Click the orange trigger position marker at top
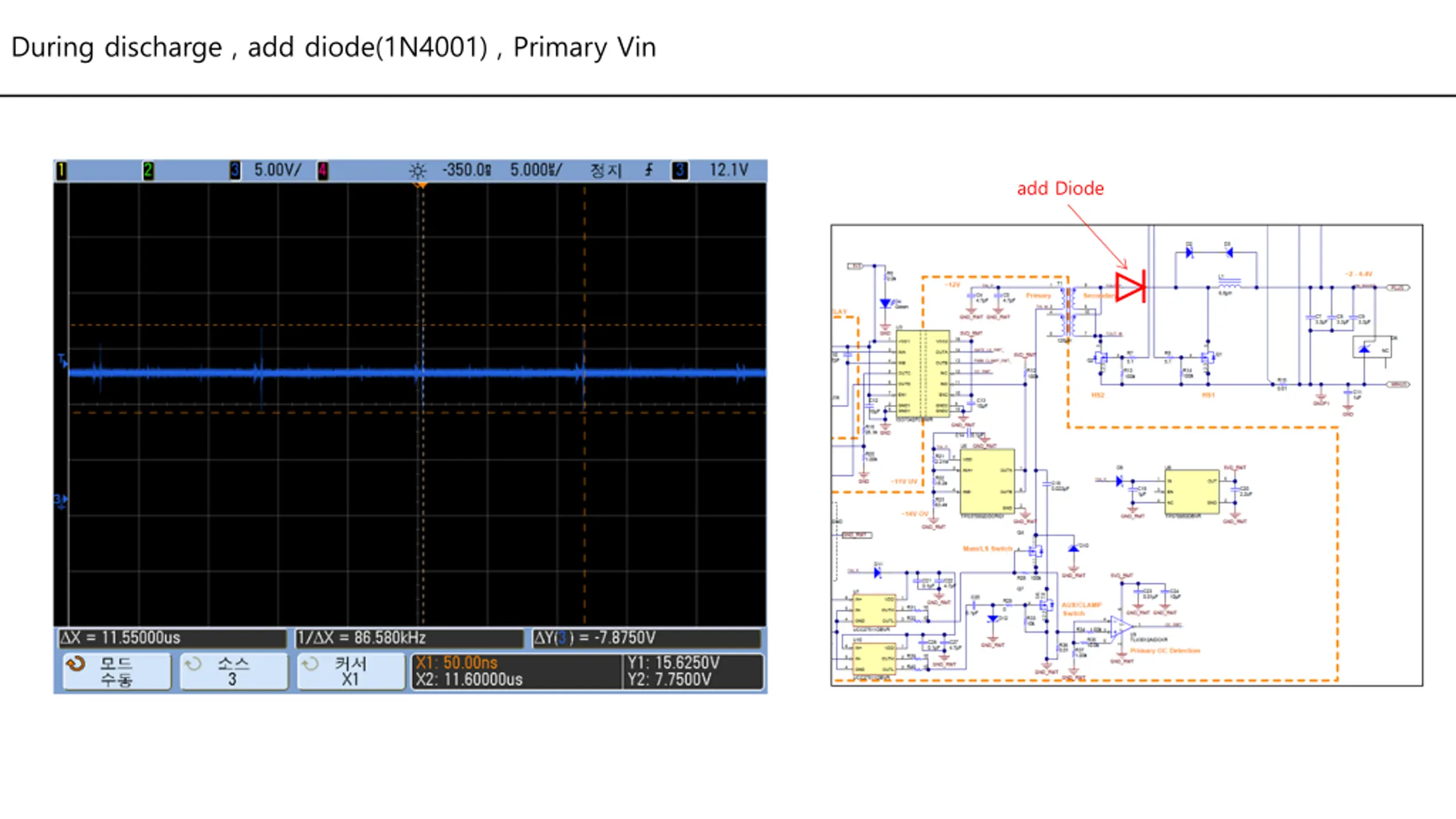The width and height of the screenshot is (1456, 819). point(421,185)
